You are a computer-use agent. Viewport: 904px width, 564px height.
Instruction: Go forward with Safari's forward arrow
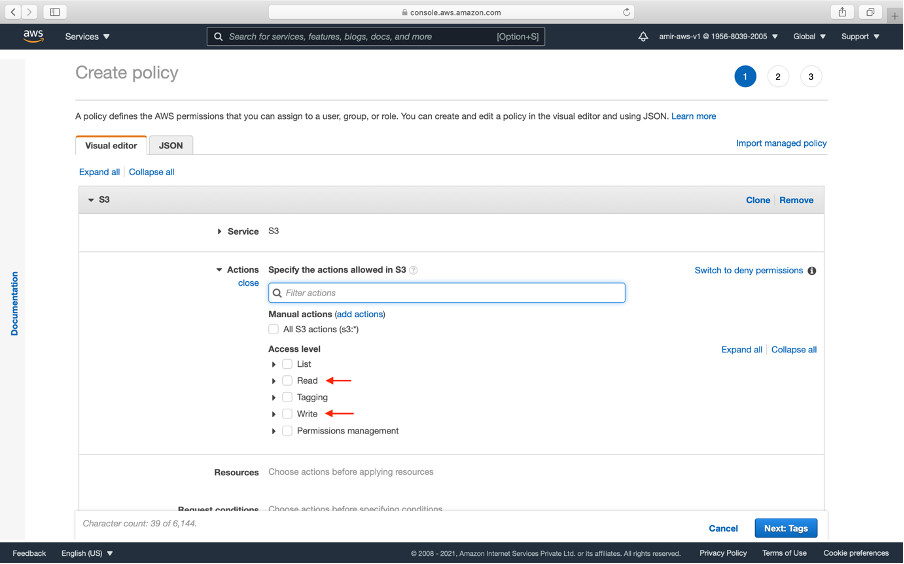coord(29,12)
